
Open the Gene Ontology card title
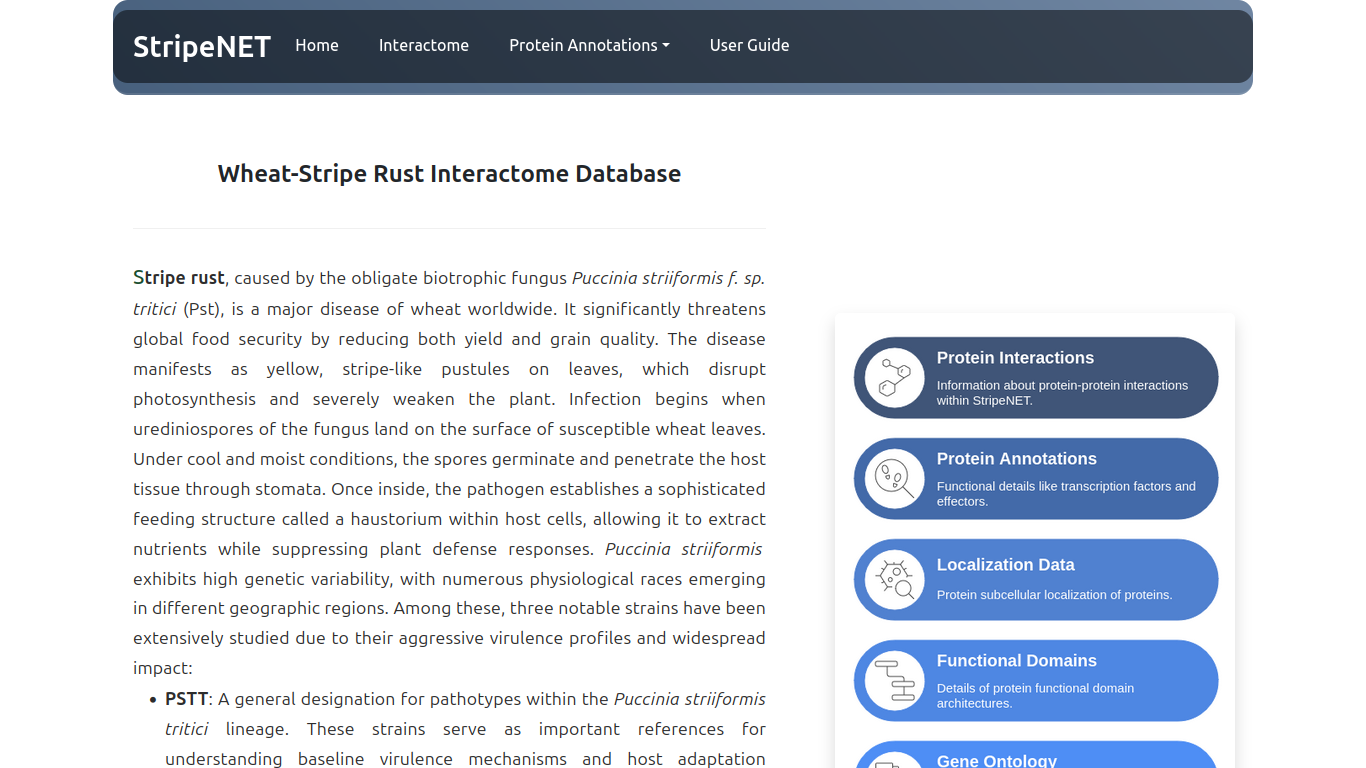pyautogui.click(x=996, y=761)
